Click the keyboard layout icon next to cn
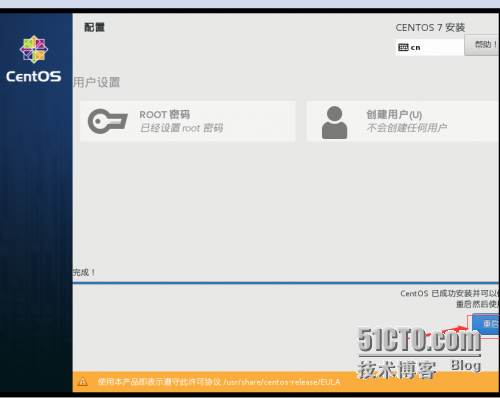 click(403, 47)
